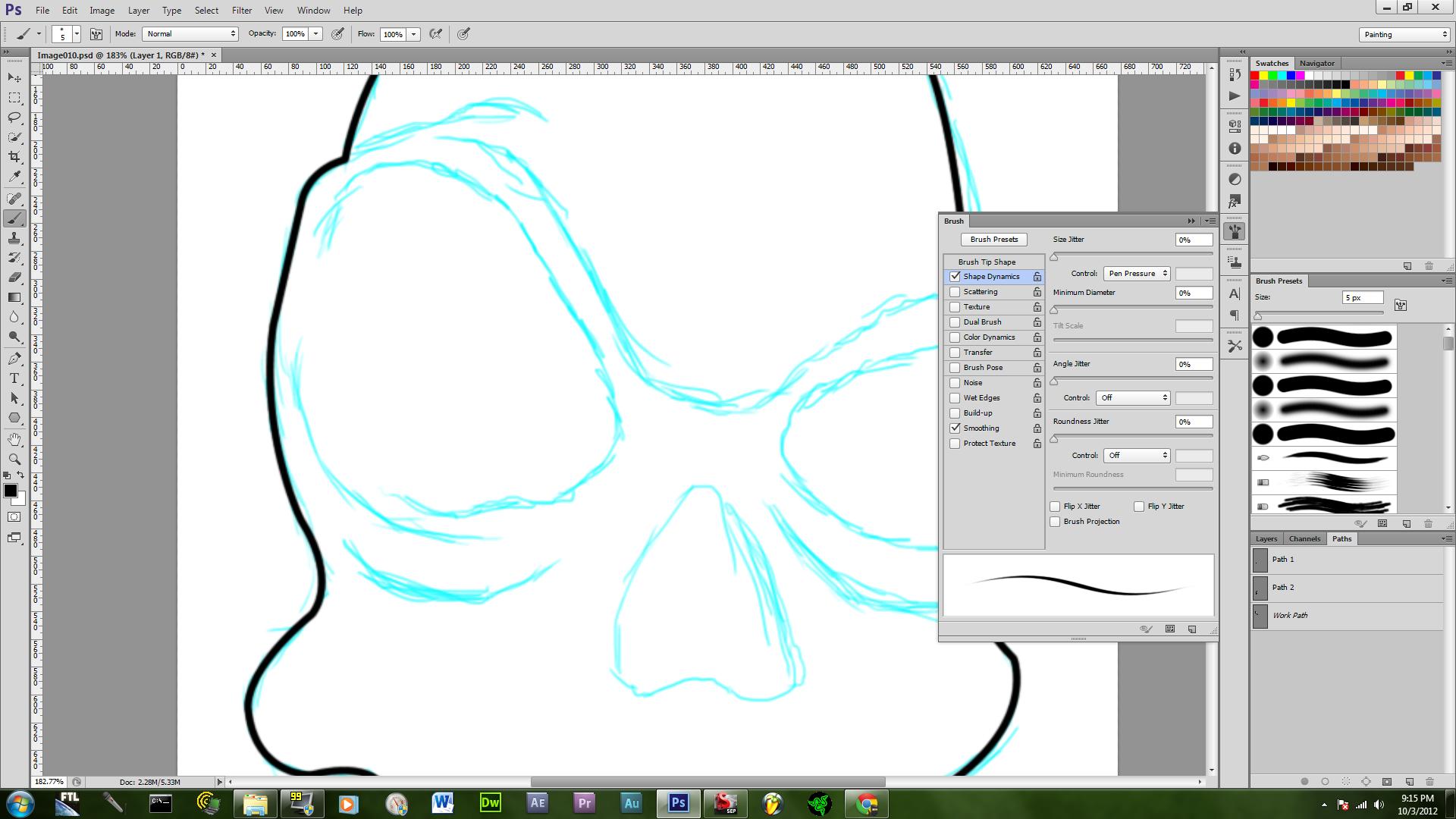Open the Character panel icon
1456x819 pixels.
[1235, 294]
